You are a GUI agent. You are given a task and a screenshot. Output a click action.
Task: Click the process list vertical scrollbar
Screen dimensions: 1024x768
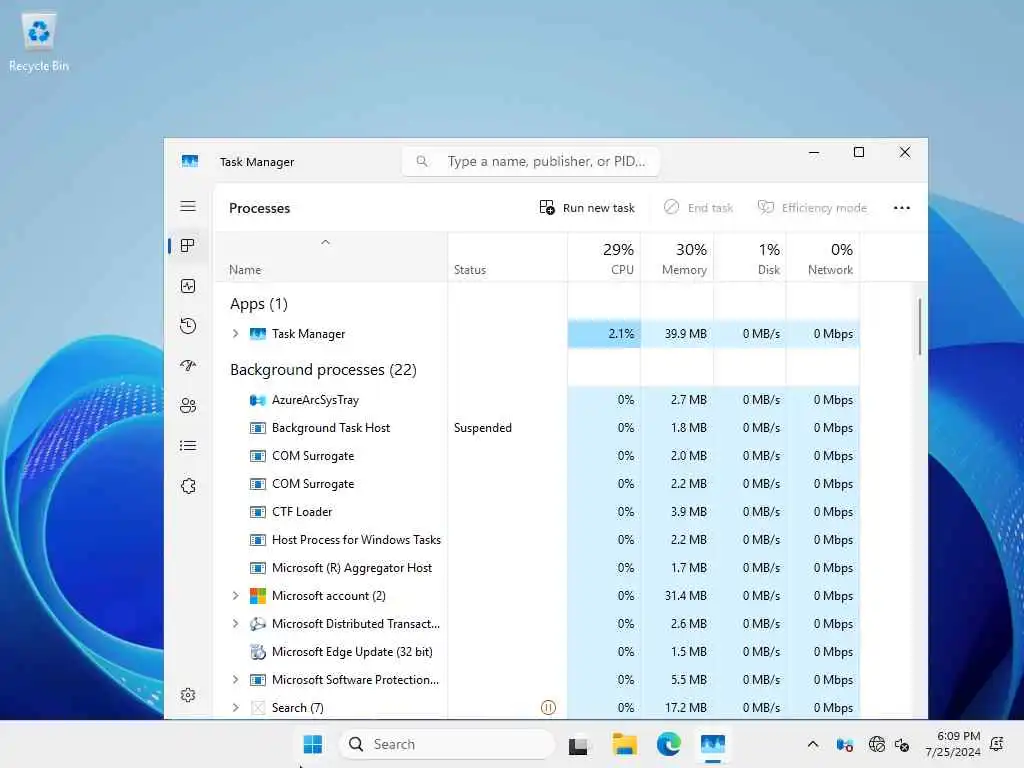pos(920,327)
